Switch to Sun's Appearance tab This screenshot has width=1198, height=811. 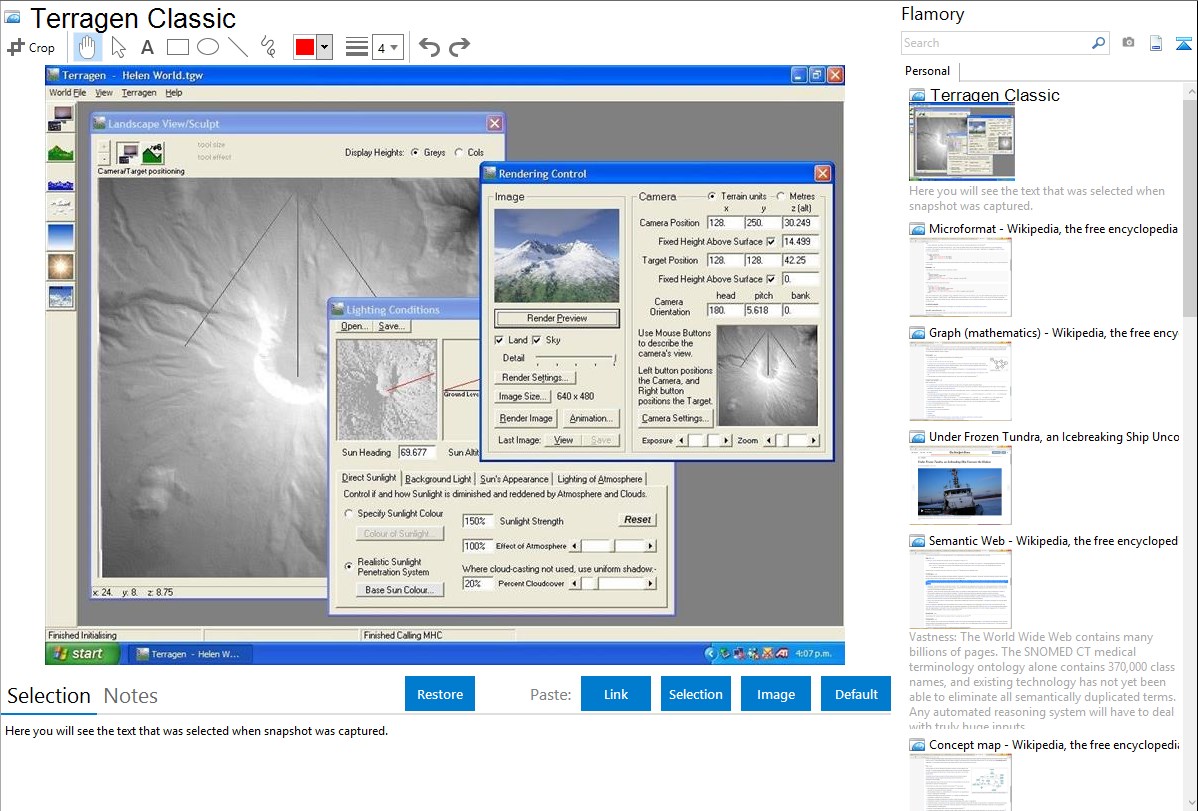pyautogui.click(x=514, y=478)
